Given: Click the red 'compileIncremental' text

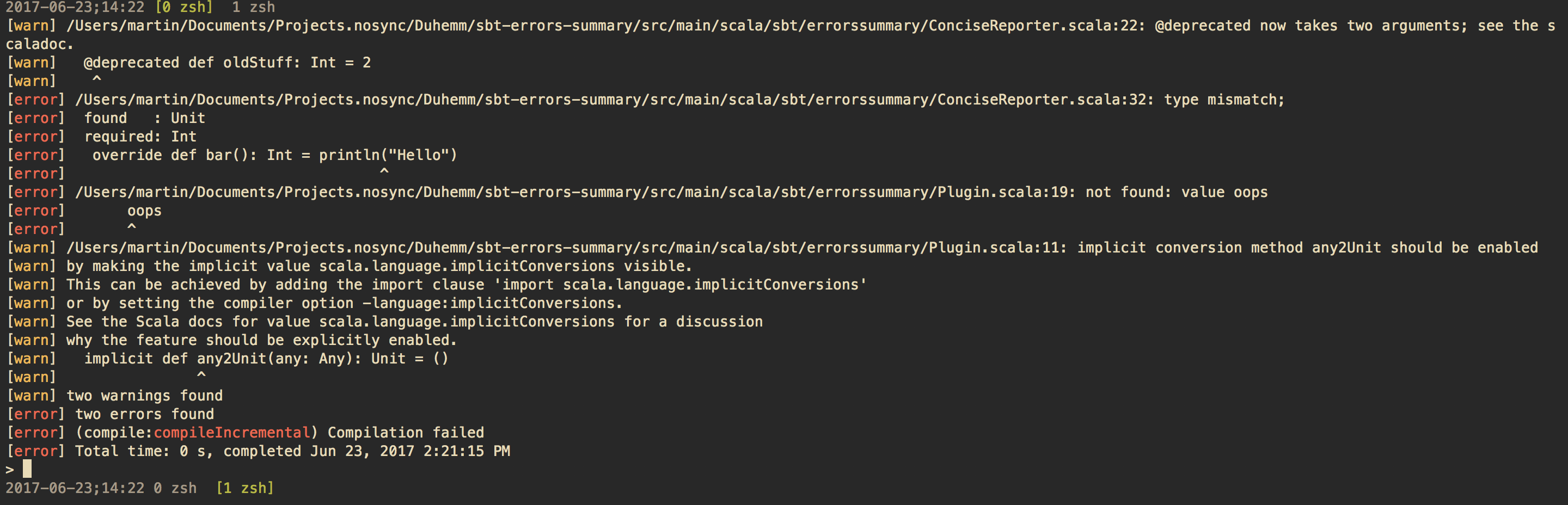Looking at the screenshot, I should click(x=232, y=432).
